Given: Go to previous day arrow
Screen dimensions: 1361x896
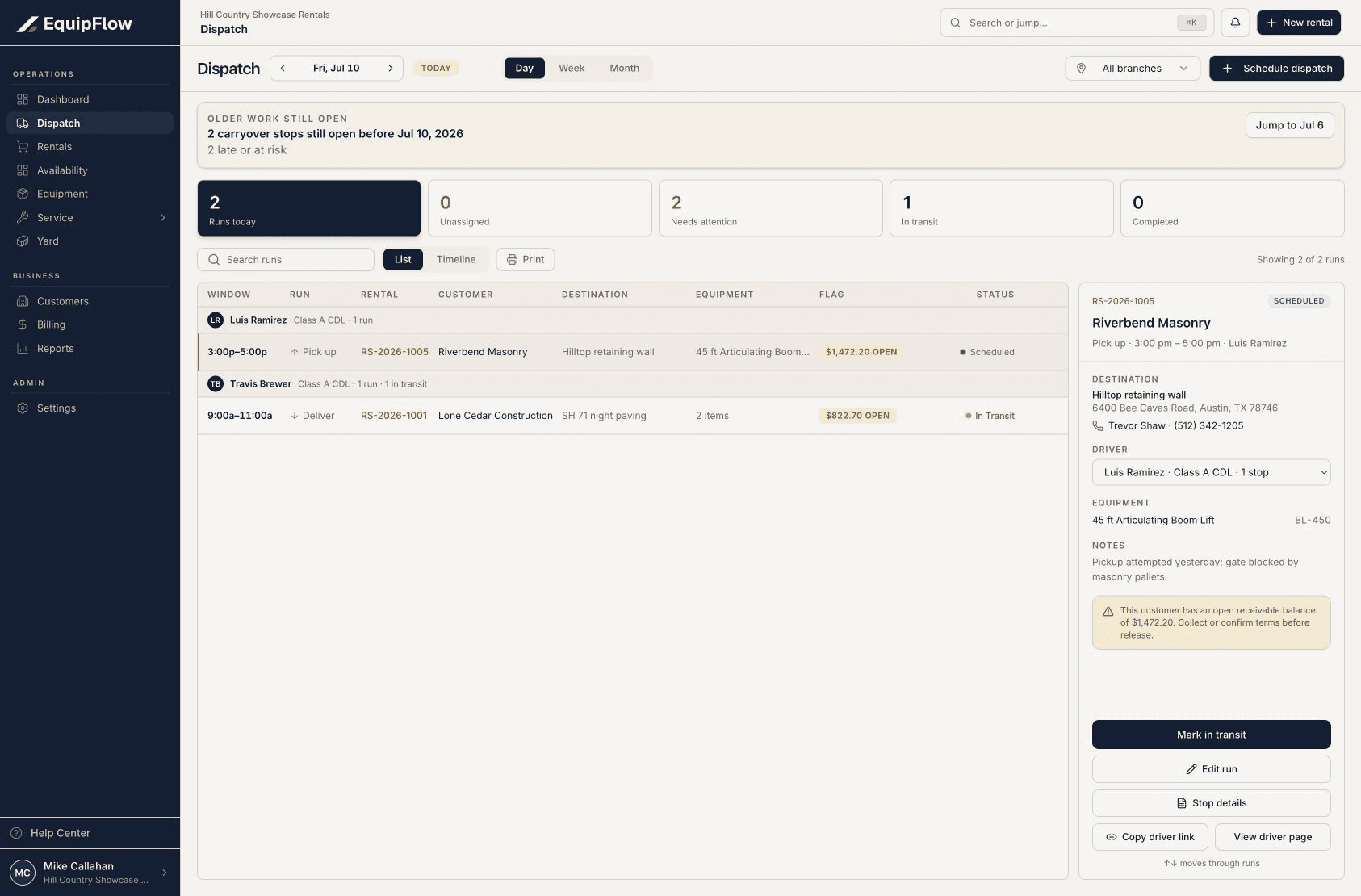Looking at the screenshot, I should 283,69.
